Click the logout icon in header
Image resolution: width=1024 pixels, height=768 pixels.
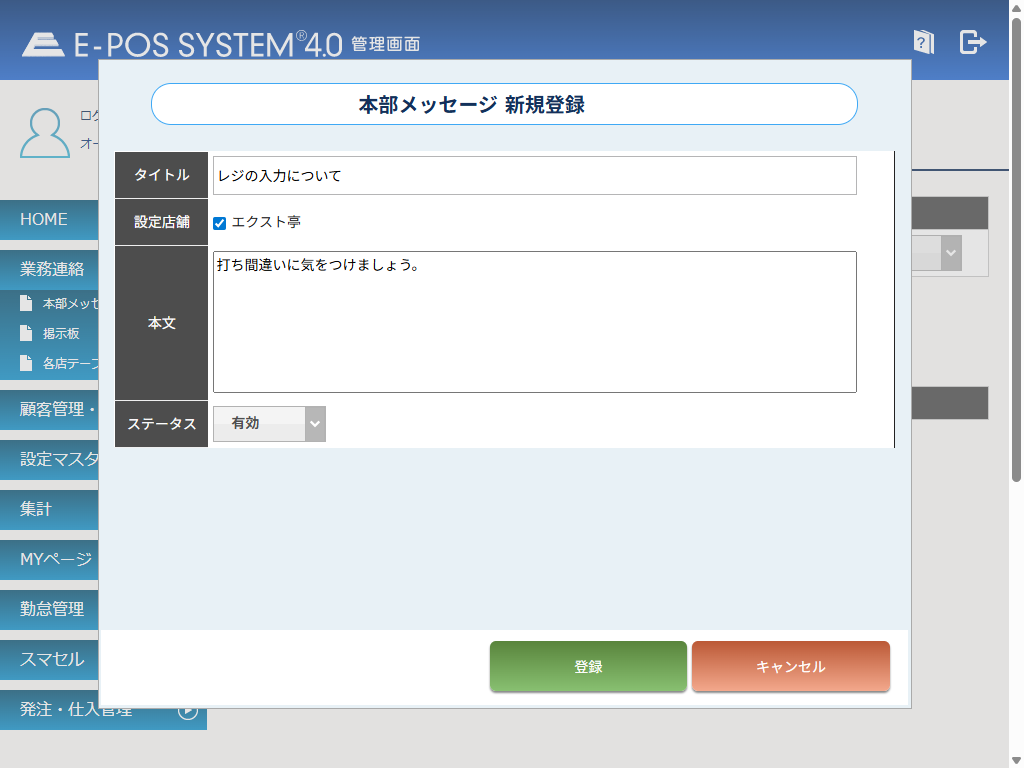pyautogui.click(x=972, y=42)
